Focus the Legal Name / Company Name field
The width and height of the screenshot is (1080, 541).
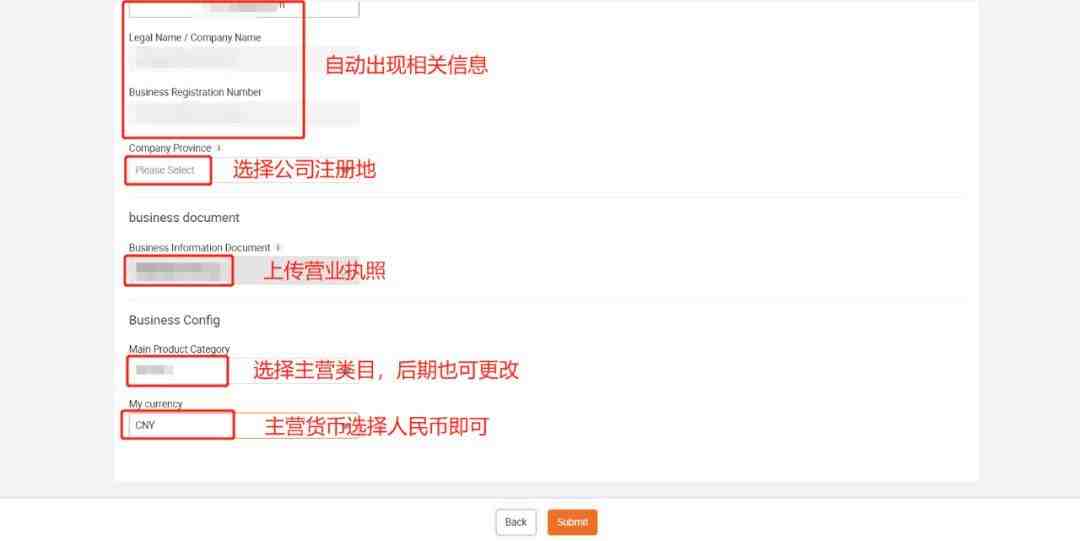[244, 59]
